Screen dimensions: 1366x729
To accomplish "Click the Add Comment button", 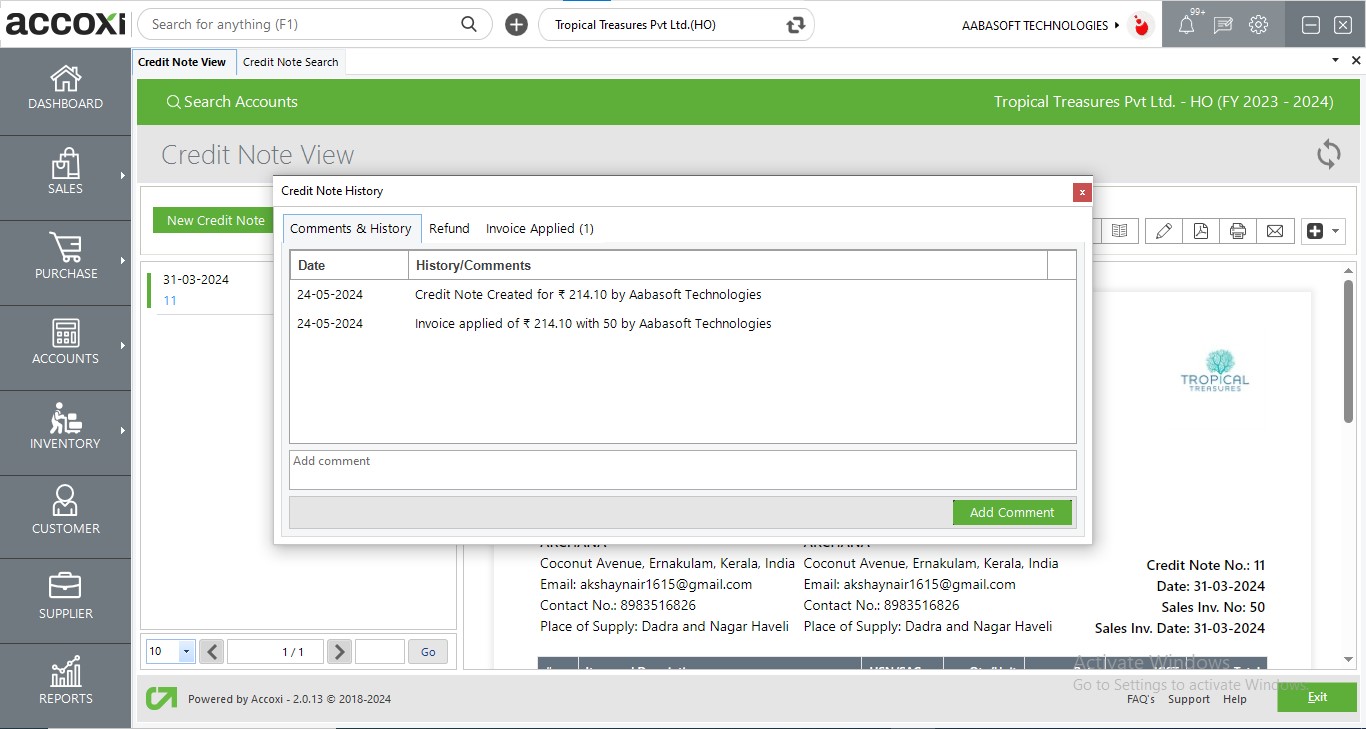I will pos(1012,512).
